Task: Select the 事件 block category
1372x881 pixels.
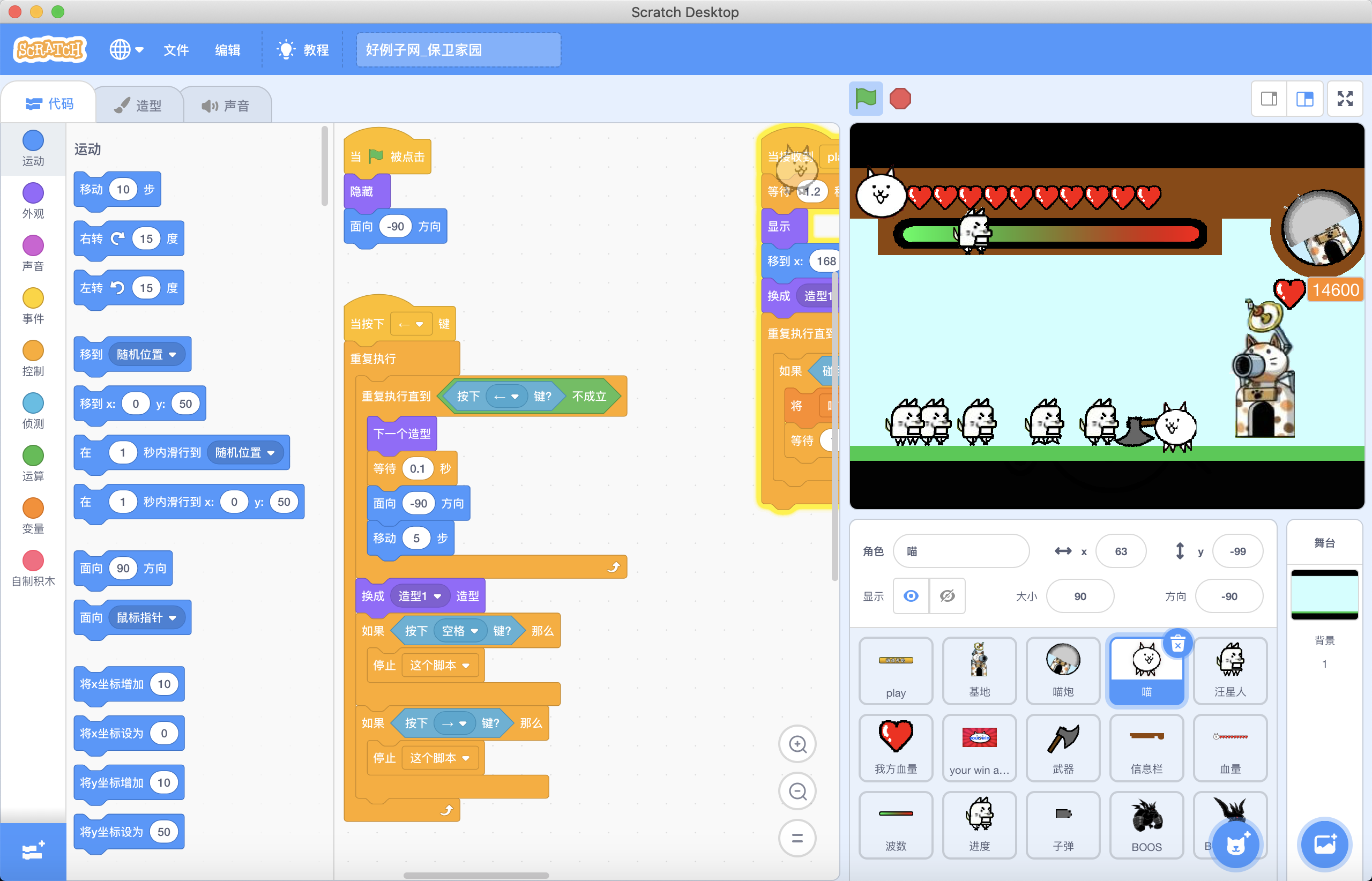Action: point(33,306)
